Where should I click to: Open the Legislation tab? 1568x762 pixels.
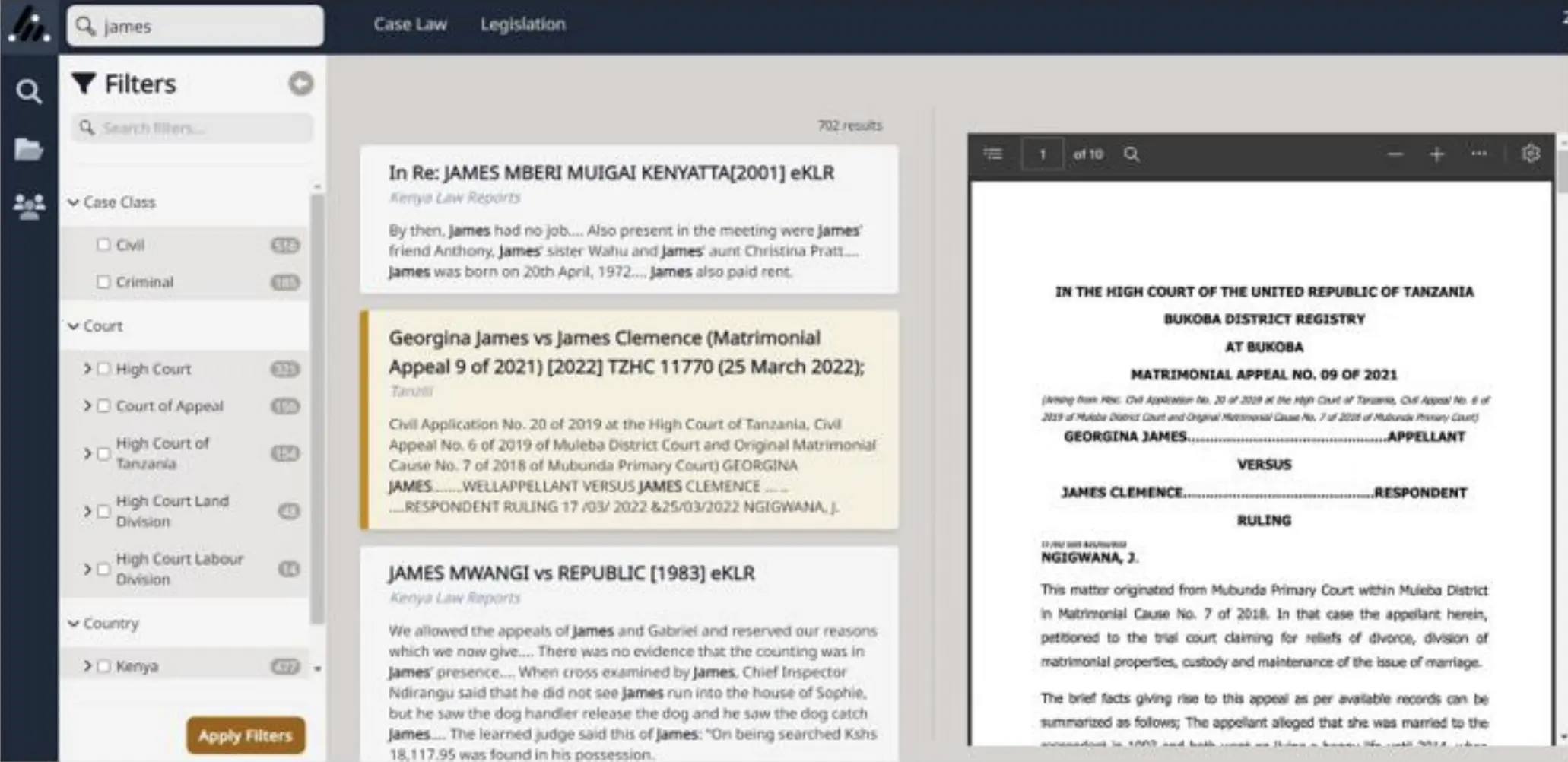click(523, 24)
